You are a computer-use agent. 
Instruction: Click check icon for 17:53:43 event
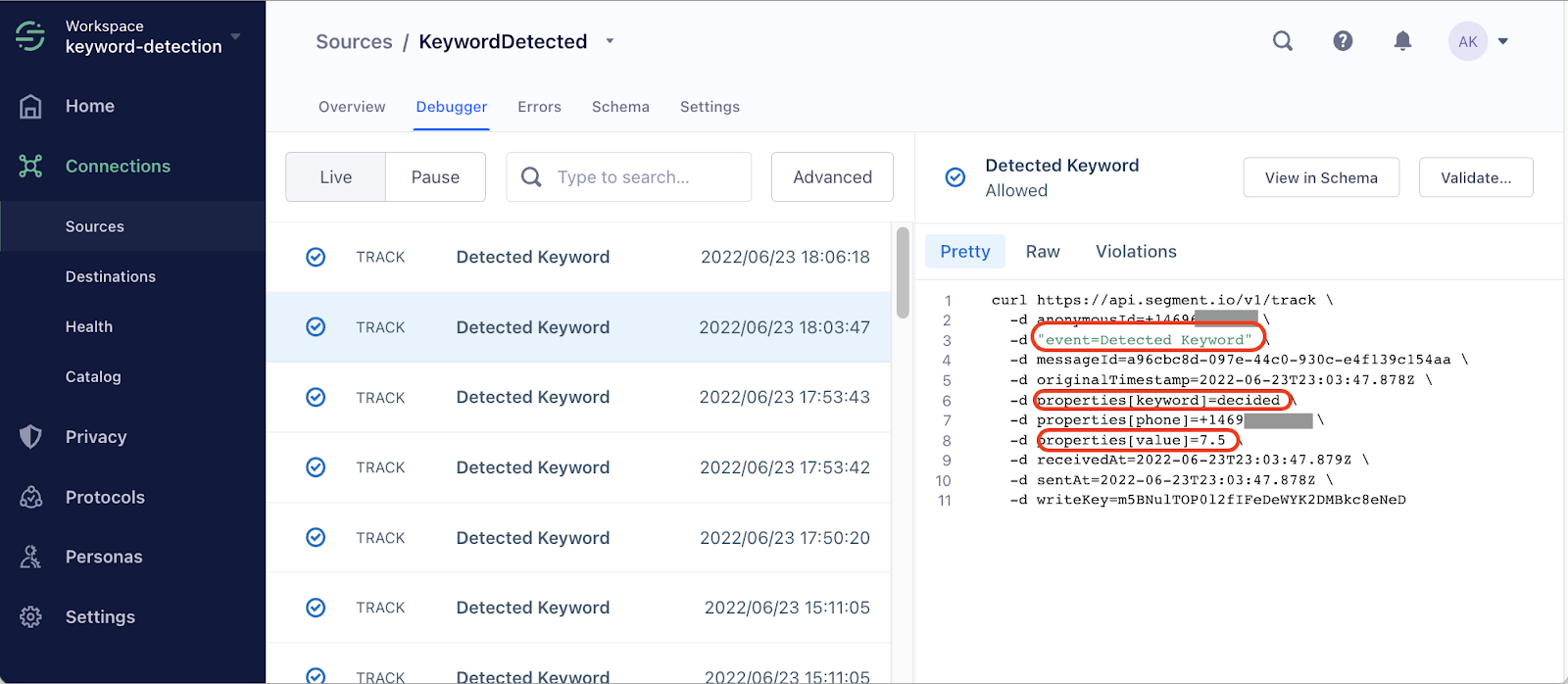(x=316, y=397)
